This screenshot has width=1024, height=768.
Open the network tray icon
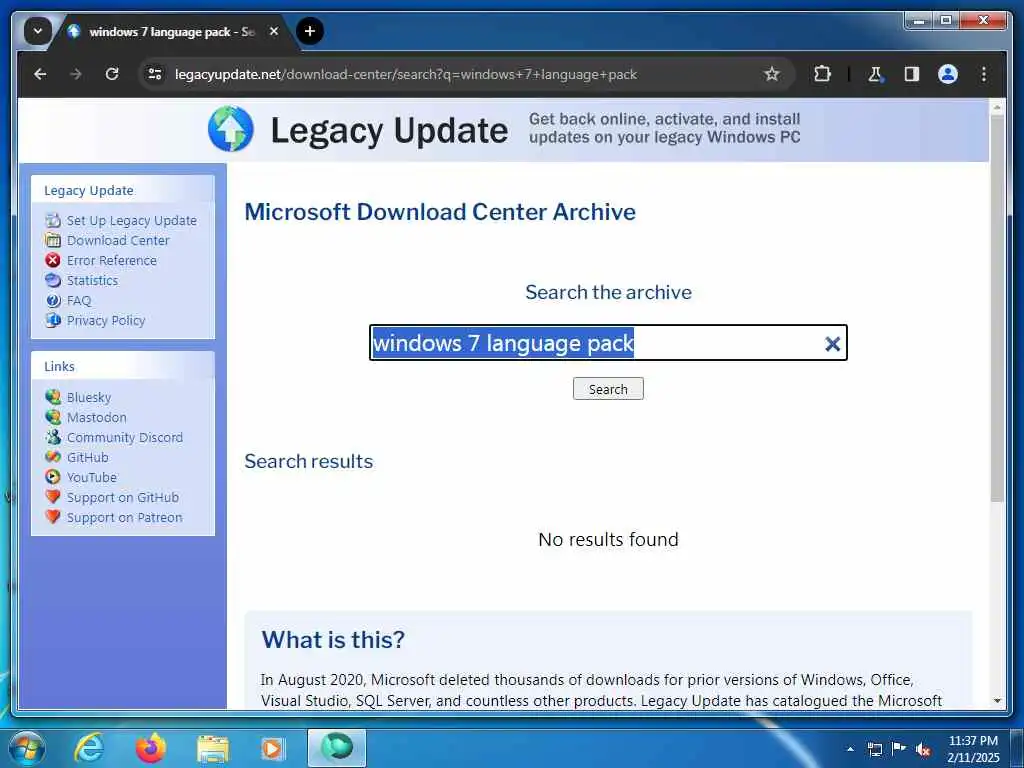pyautogui.click(x=874, y=749)
